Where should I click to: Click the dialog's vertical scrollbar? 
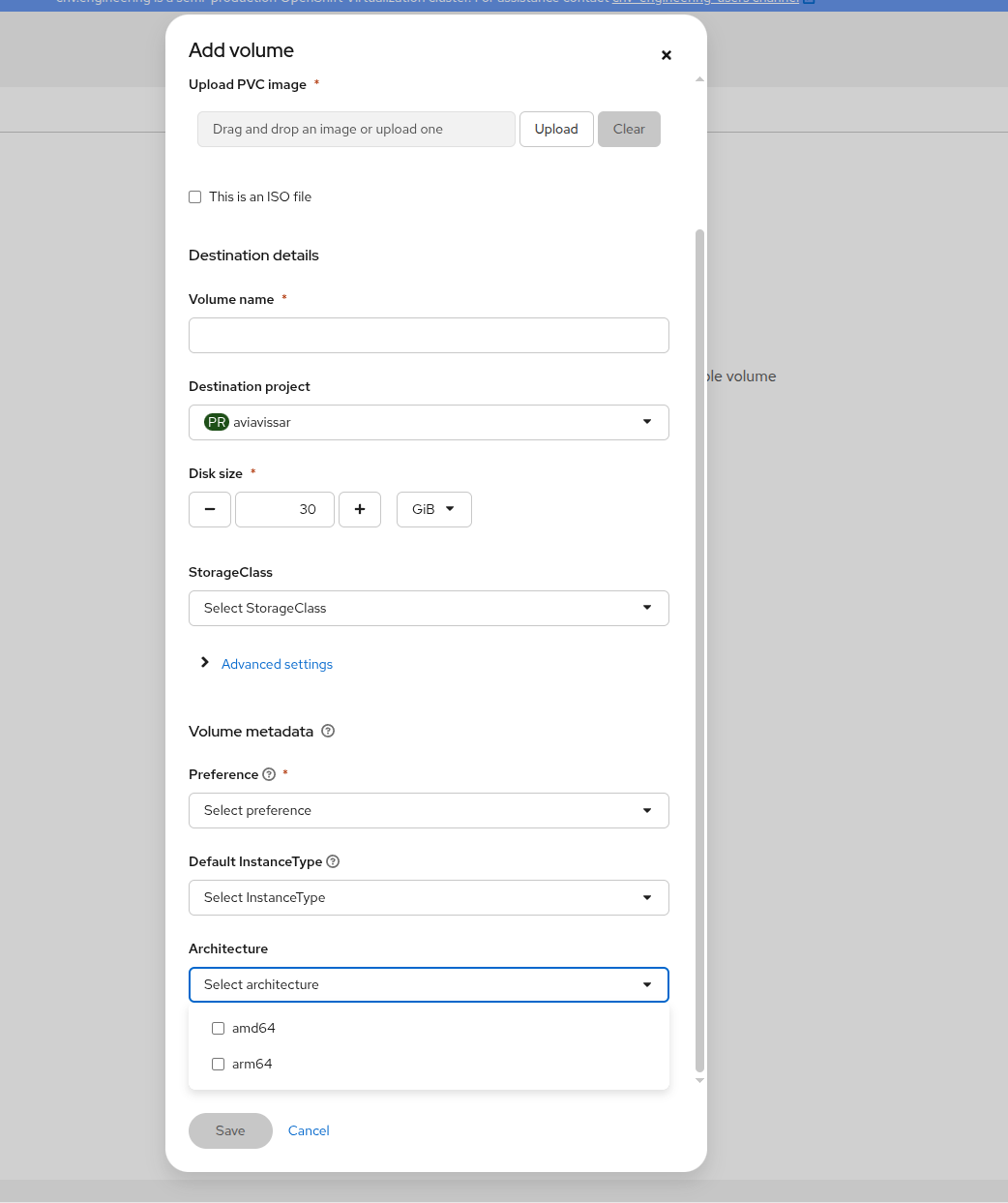(699, 648)
